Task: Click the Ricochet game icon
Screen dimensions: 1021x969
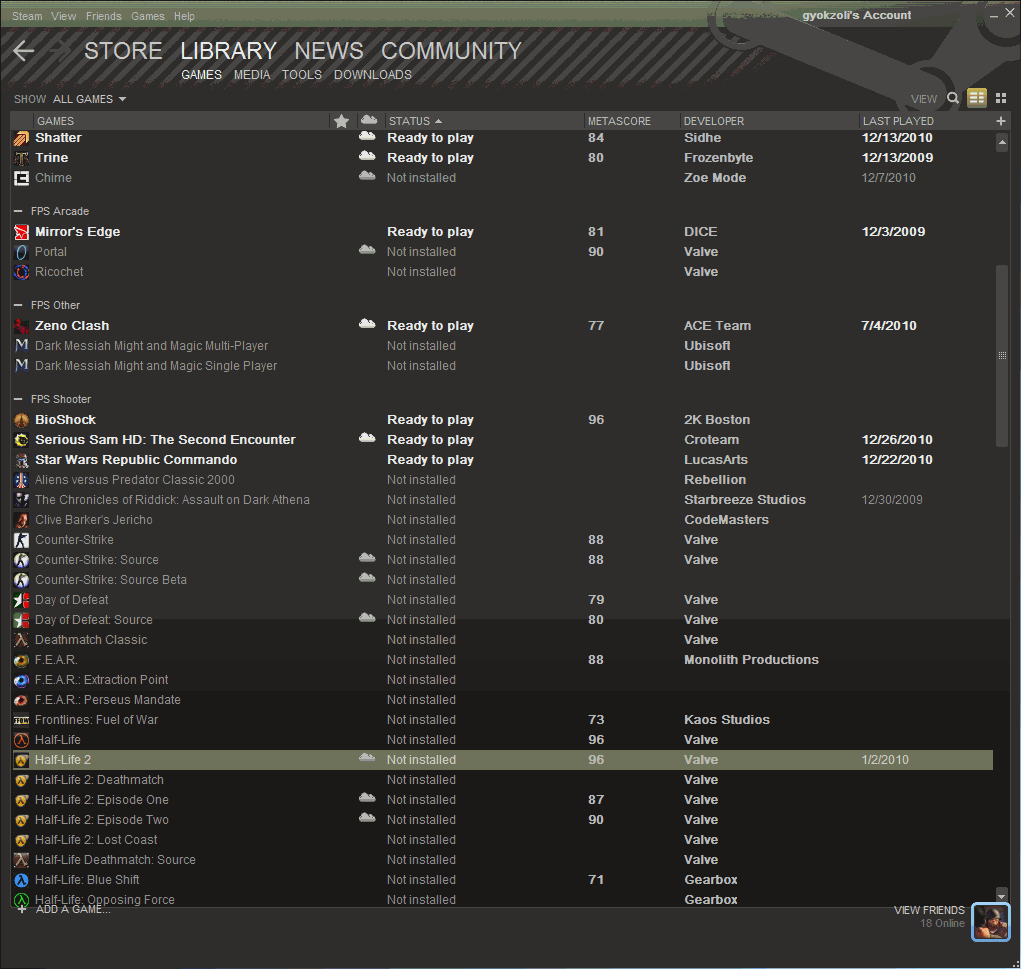Action: pyautogui.click(x=21, y=272)
